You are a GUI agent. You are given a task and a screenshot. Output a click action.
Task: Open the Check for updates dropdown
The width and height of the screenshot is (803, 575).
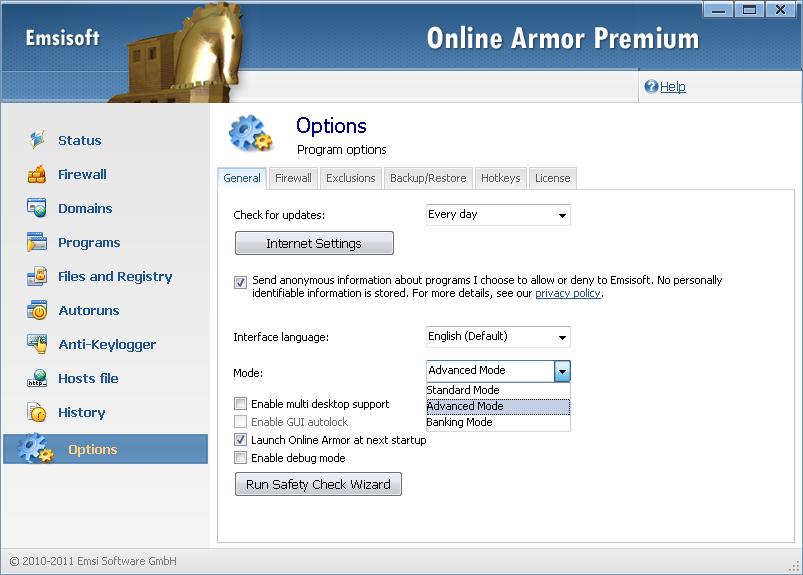[498, 215]
